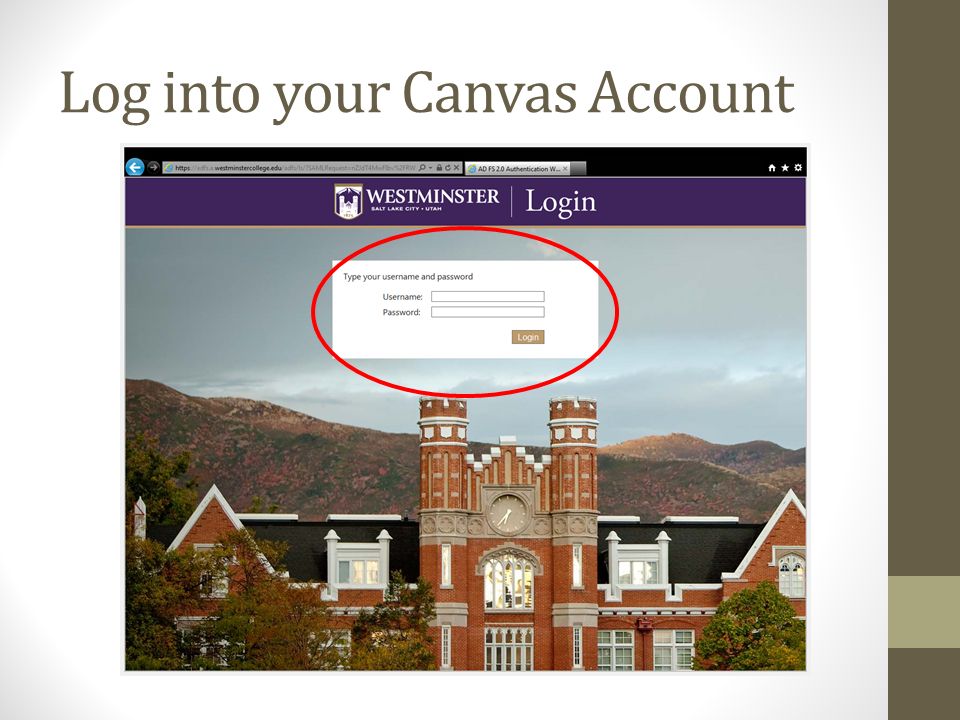Open favorites via the star icon
The width and height of the screenshot is (960, 720).
pyautogui.click(x=785, y=168)
